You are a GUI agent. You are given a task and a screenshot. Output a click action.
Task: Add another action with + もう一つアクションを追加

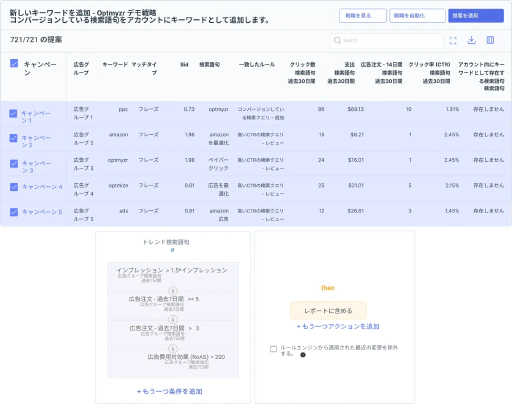338,326
